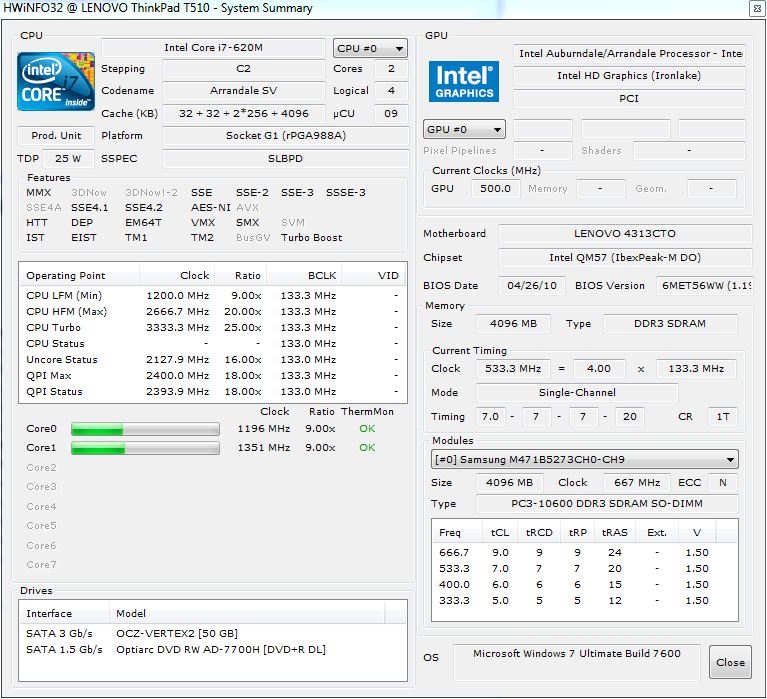Screen dimensions: 767x699
Task: Click the Arrandale SV codename field
Action: [x=244, y=90]
